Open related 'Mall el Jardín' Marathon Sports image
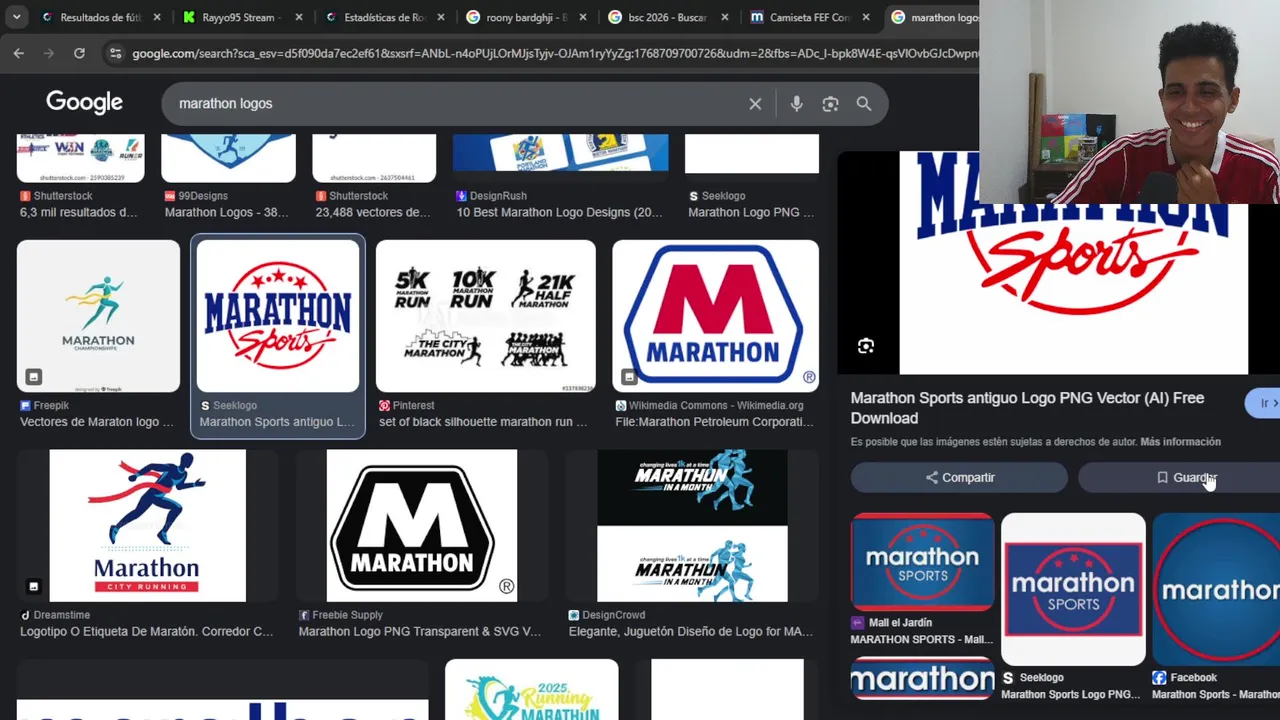Screen dimensions: 1280x720 [x=922, y=562]
